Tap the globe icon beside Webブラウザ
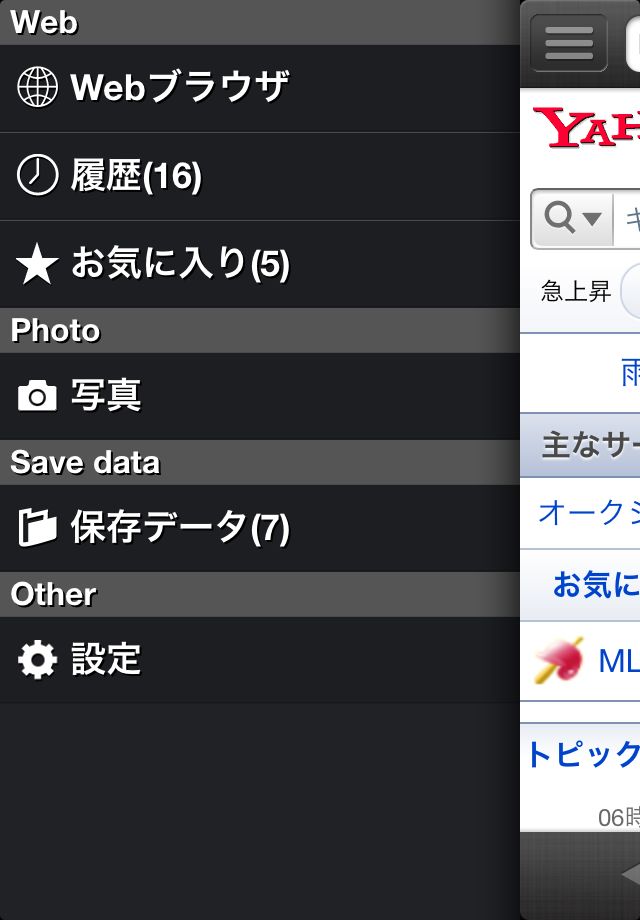 pos(38,87)
